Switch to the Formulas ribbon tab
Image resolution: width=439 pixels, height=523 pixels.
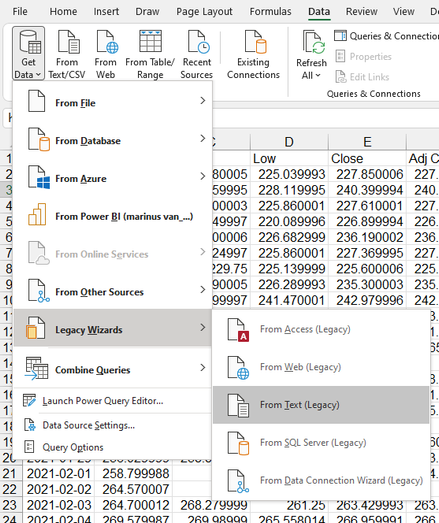point(270,11)
